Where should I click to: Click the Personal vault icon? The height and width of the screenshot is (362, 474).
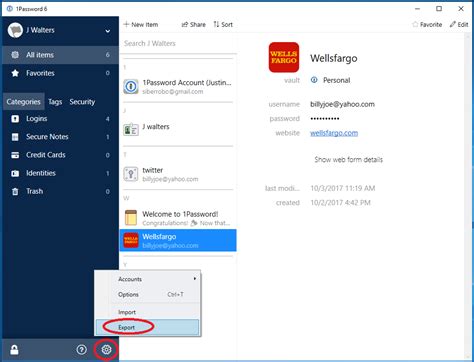click(314, 80)
